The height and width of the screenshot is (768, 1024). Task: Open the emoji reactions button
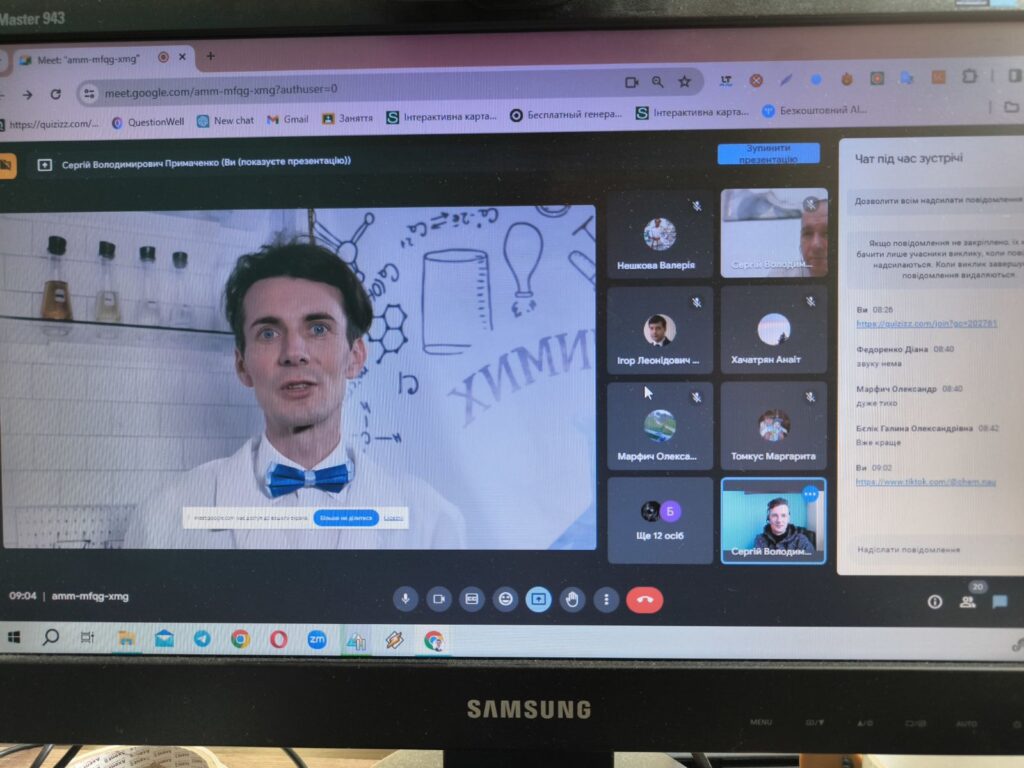[506, 599]
